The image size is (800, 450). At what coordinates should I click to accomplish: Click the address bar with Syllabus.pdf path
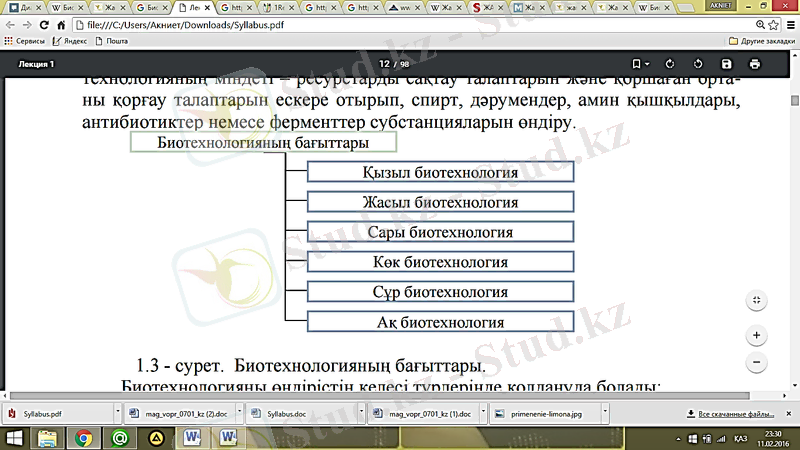coord(413,24)
